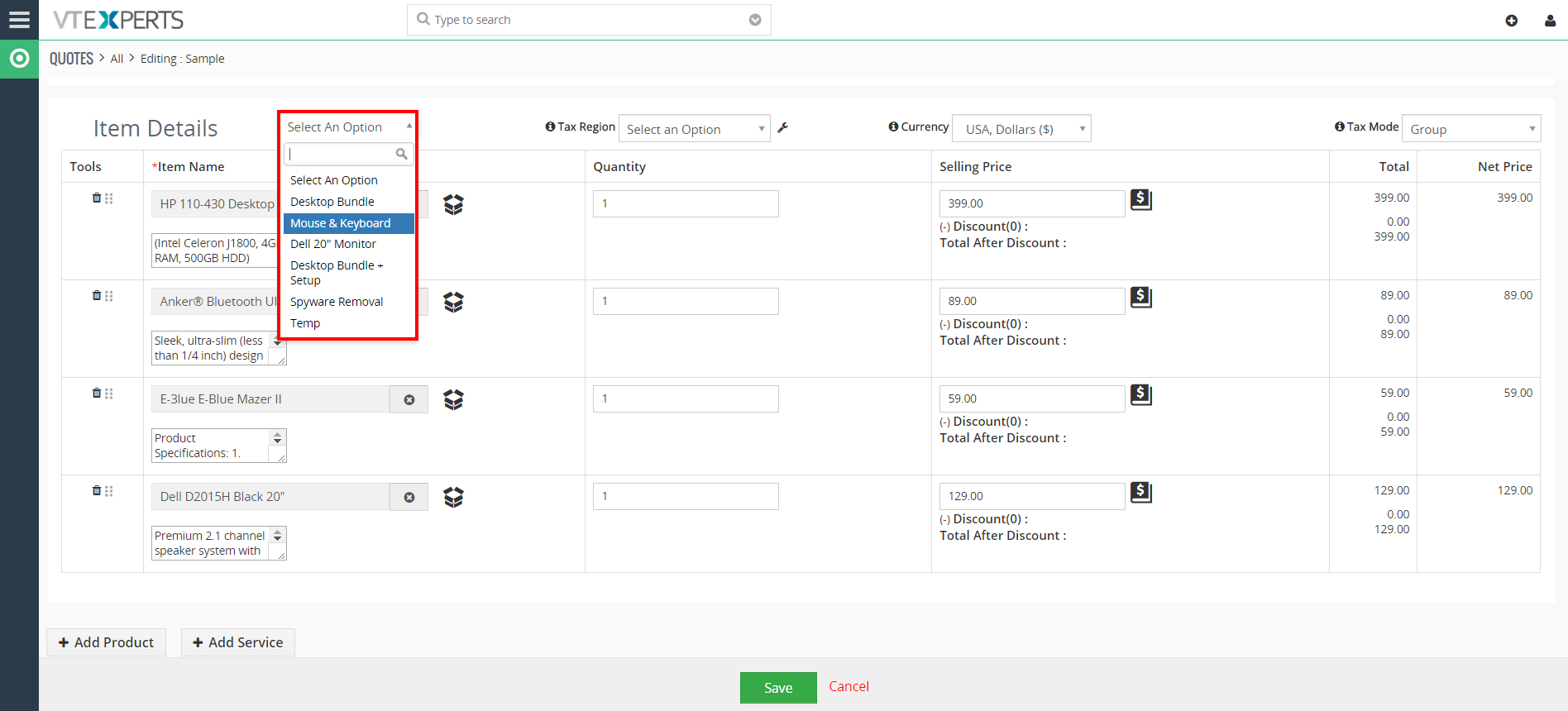
Task: Collapse the Select An Option template dropdown
Action: coord(348,126)
